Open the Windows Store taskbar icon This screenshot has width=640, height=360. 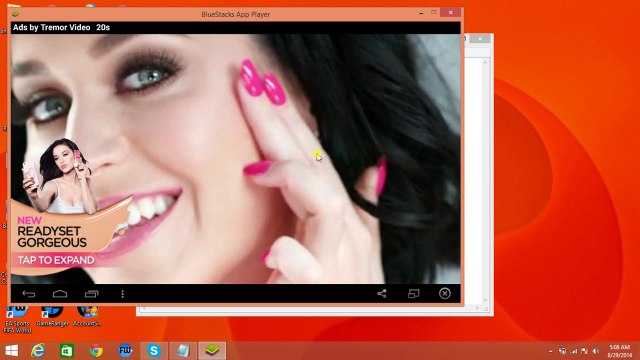(x=67, y=351)
